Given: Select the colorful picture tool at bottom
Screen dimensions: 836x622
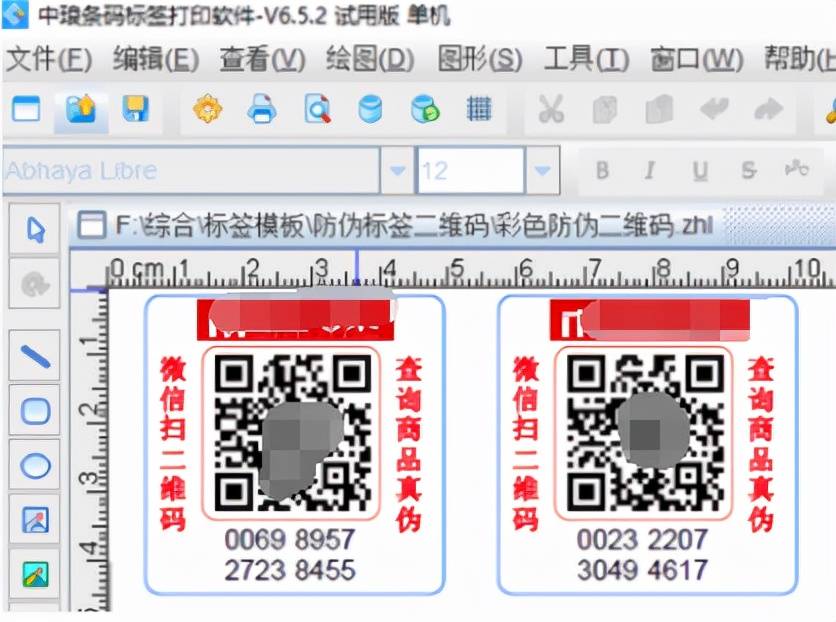Looking at the screenshot, I should point(35,574).
